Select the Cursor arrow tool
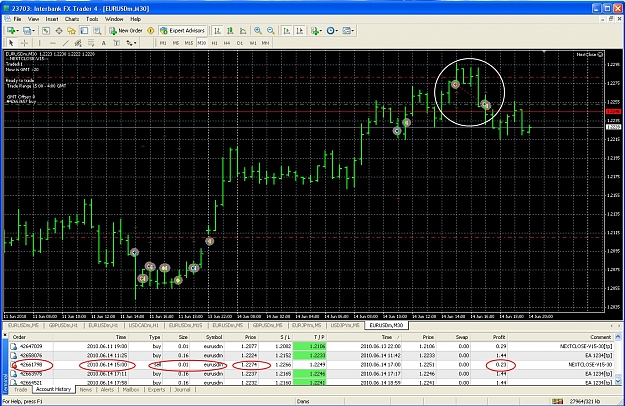This screenshot has height=406, width=625. pyautogui.click(x=11, y=43)
